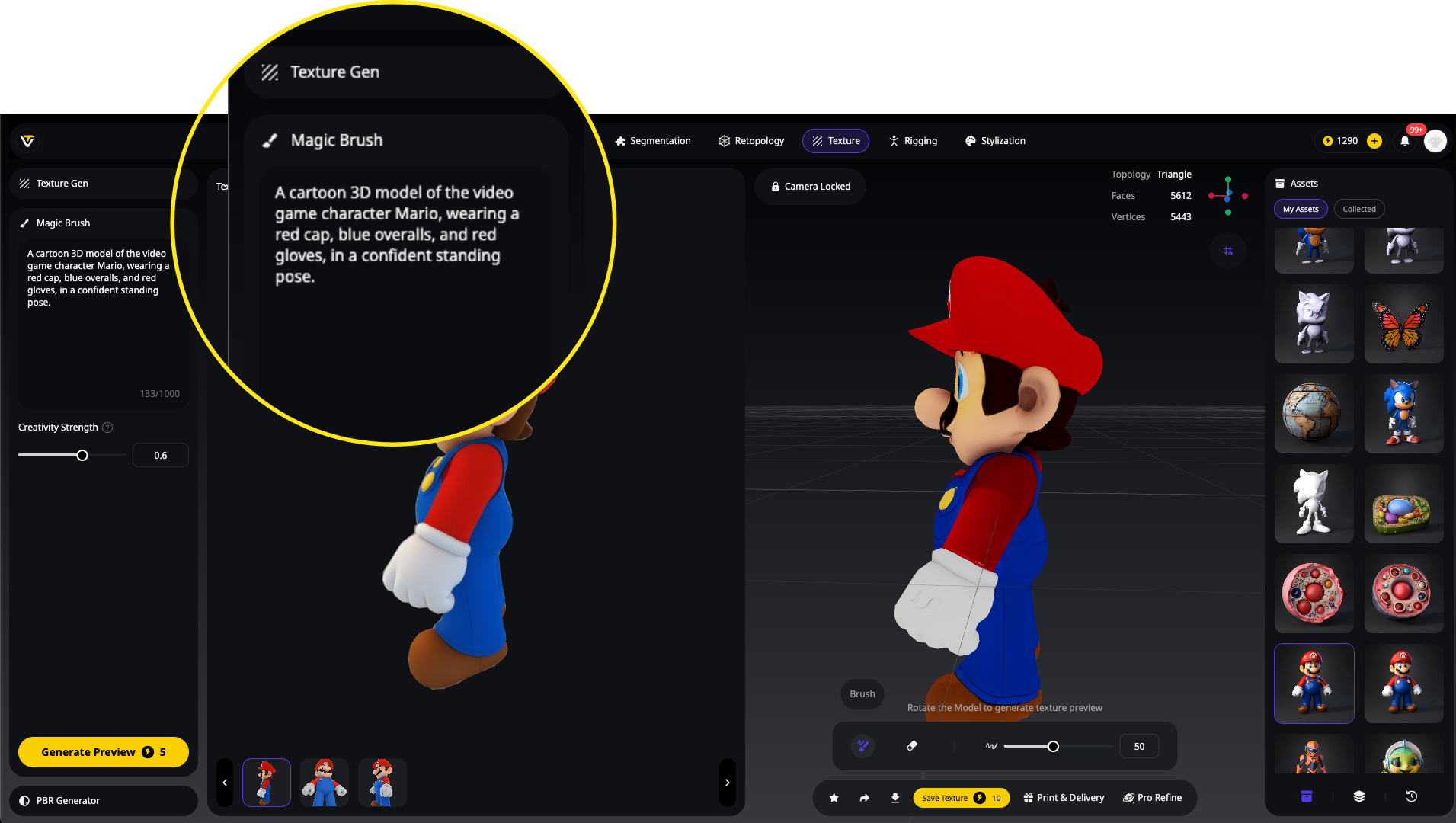Open the unselected Mario asset thumbnail on right
The image size is (1456, 823).
[1403, 684]
